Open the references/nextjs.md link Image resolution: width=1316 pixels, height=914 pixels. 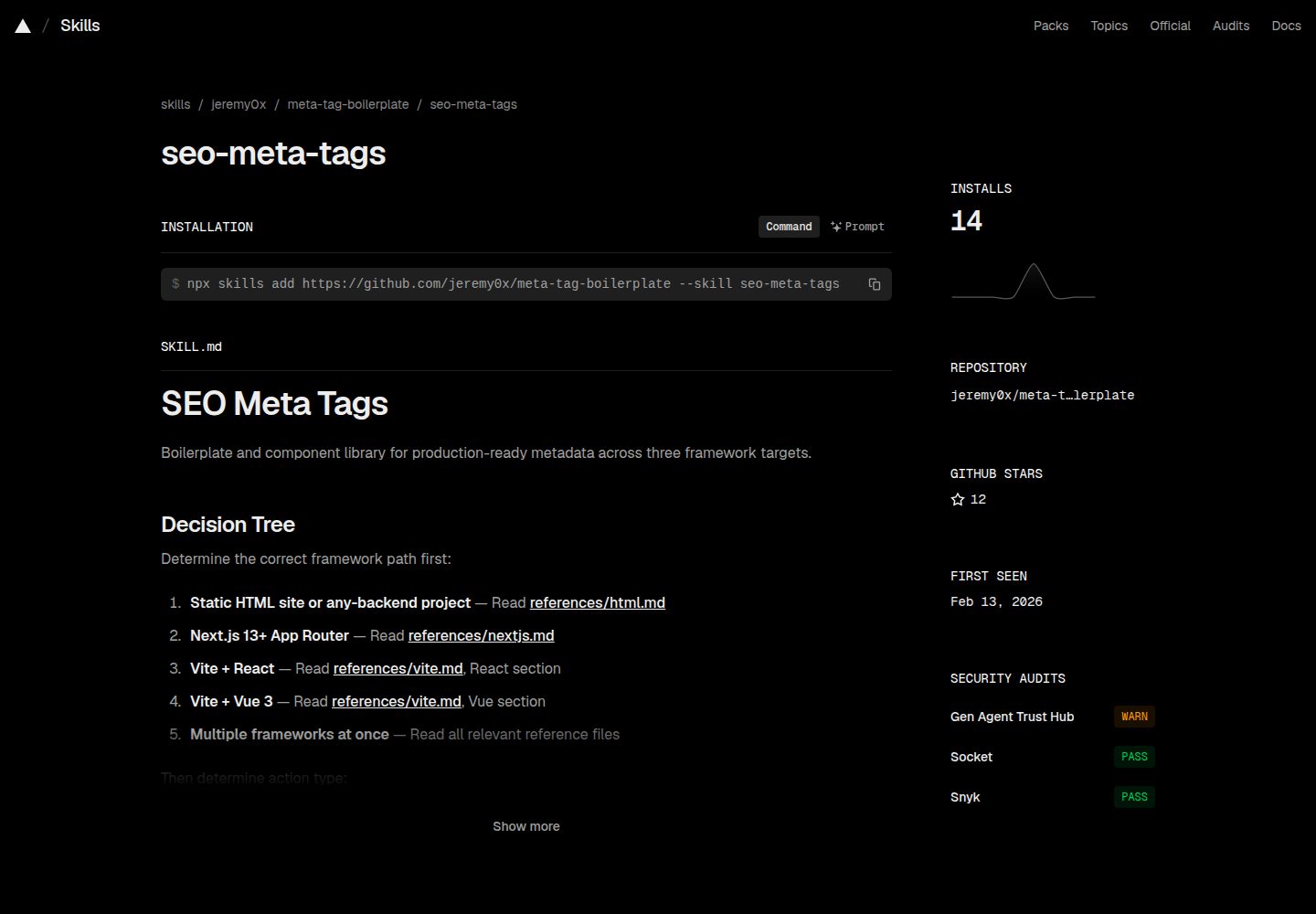pos(481,636)
